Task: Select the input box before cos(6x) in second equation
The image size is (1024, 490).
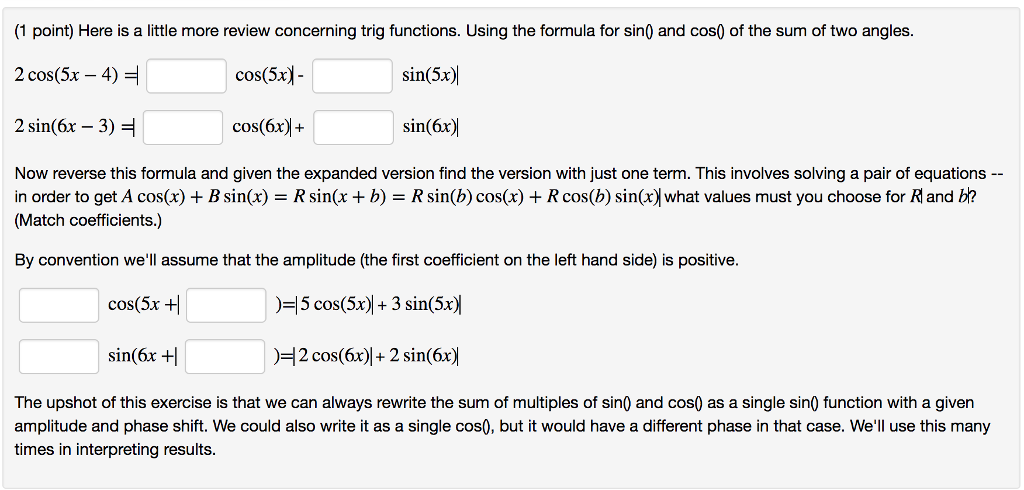Action: pos(184,127)
